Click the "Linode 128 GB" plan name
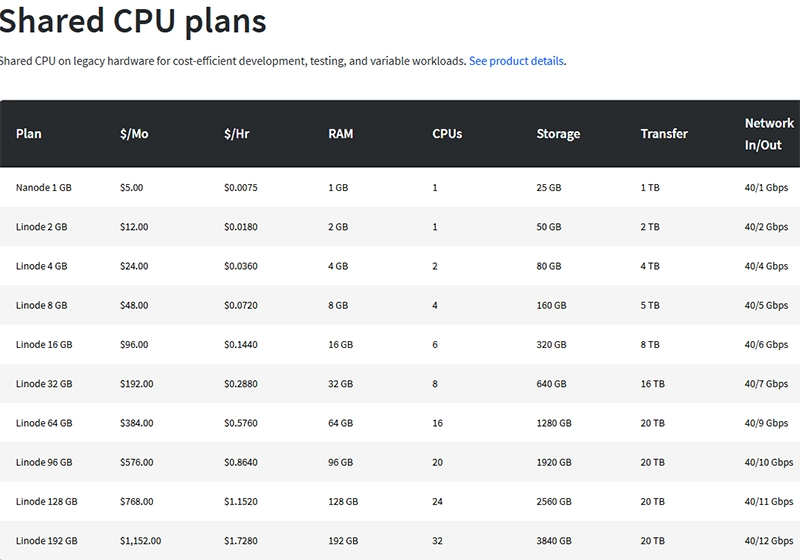 (47, 502)
